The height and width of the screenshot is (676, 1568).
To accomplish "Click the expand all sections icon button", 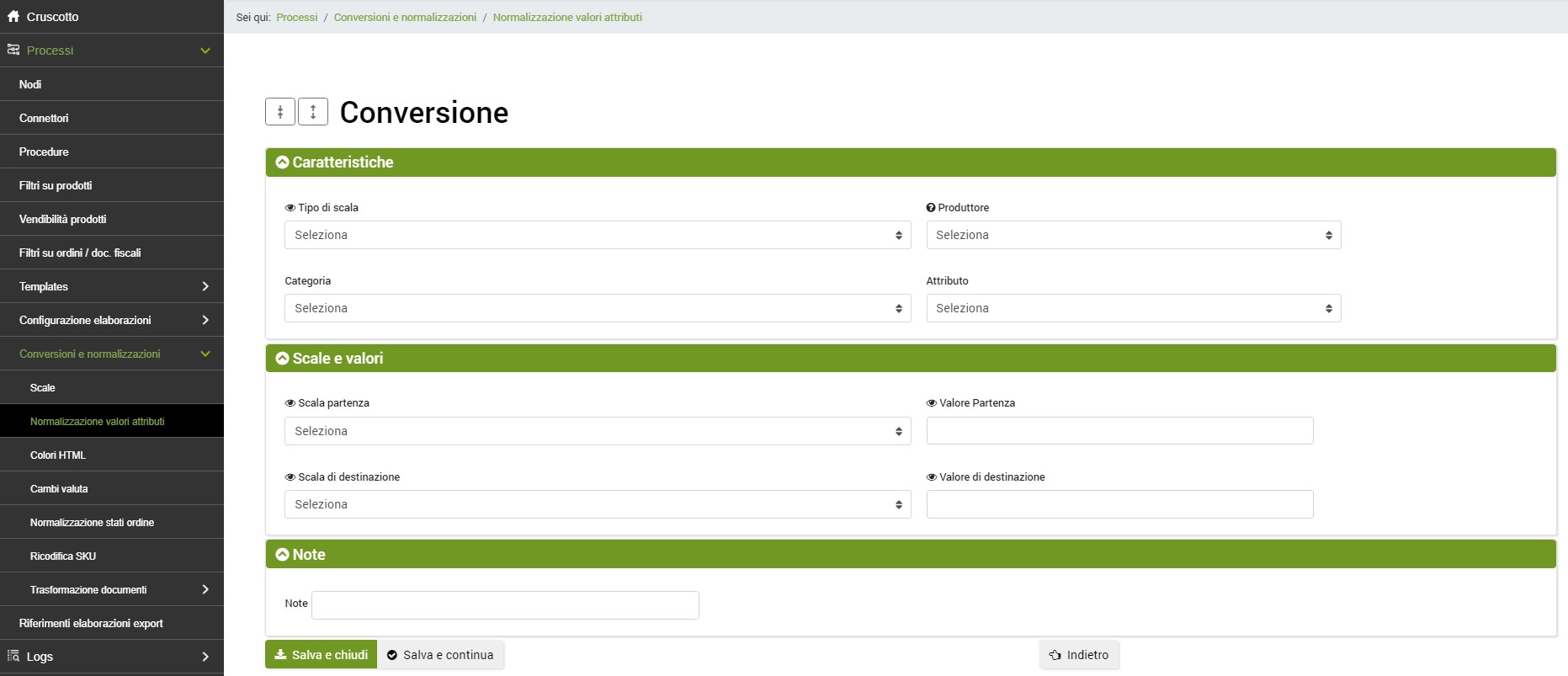I will click(x=313, y=112).
